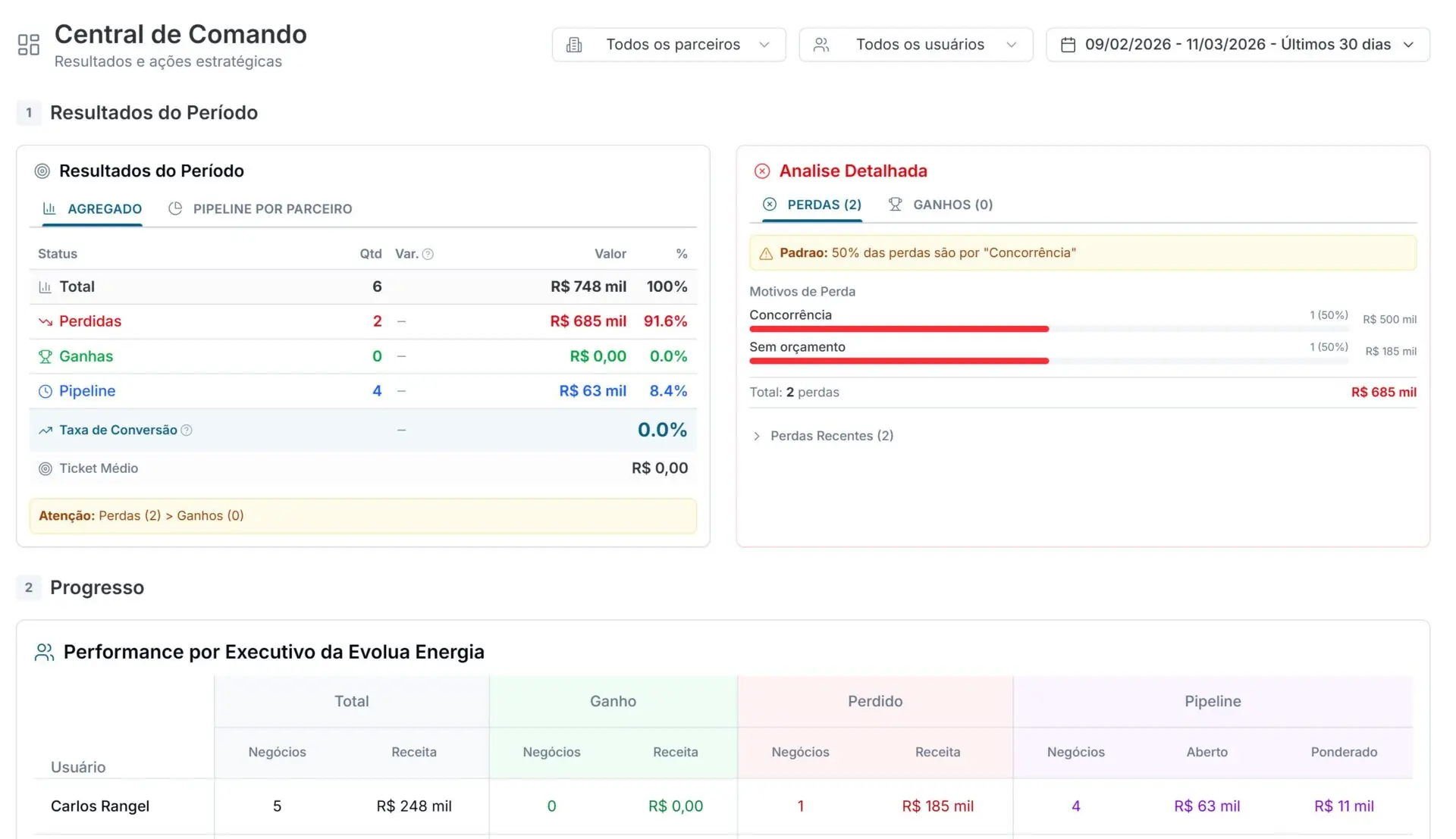Click the 0.0% conversion rate value
Viewport: 1456px width, 839px height.
tap(662, 430)
